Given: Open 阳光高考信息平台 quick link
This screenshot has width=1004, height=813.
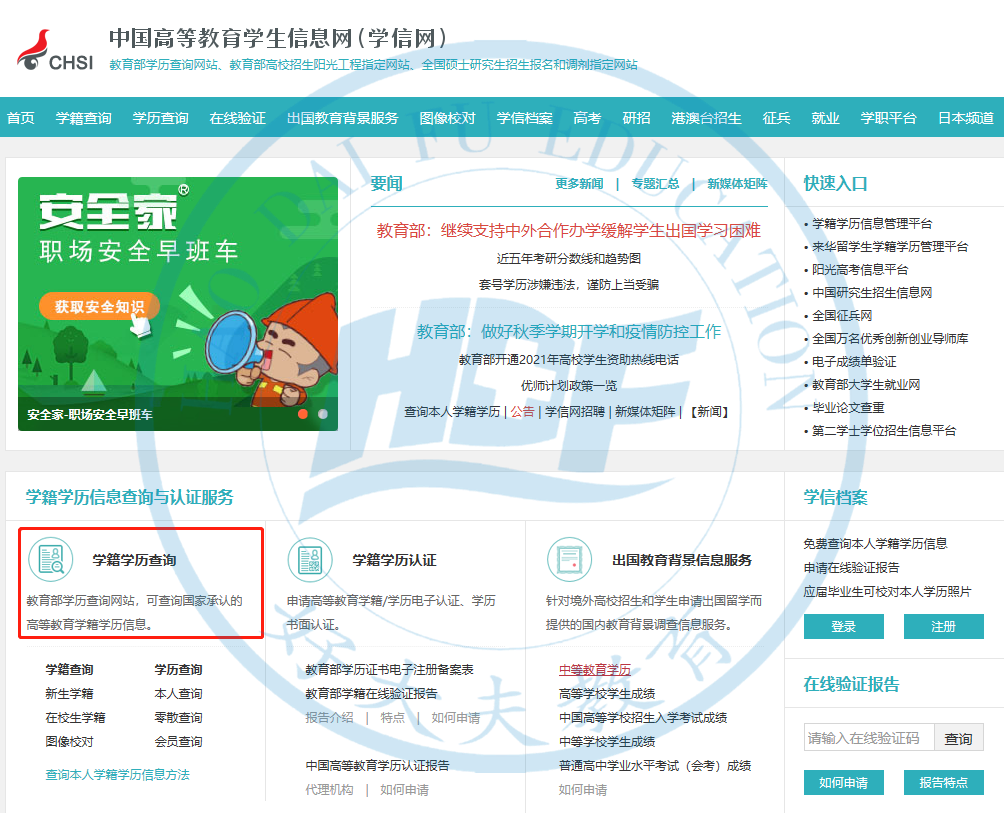Looking at the screenshot, I should 860,270.
